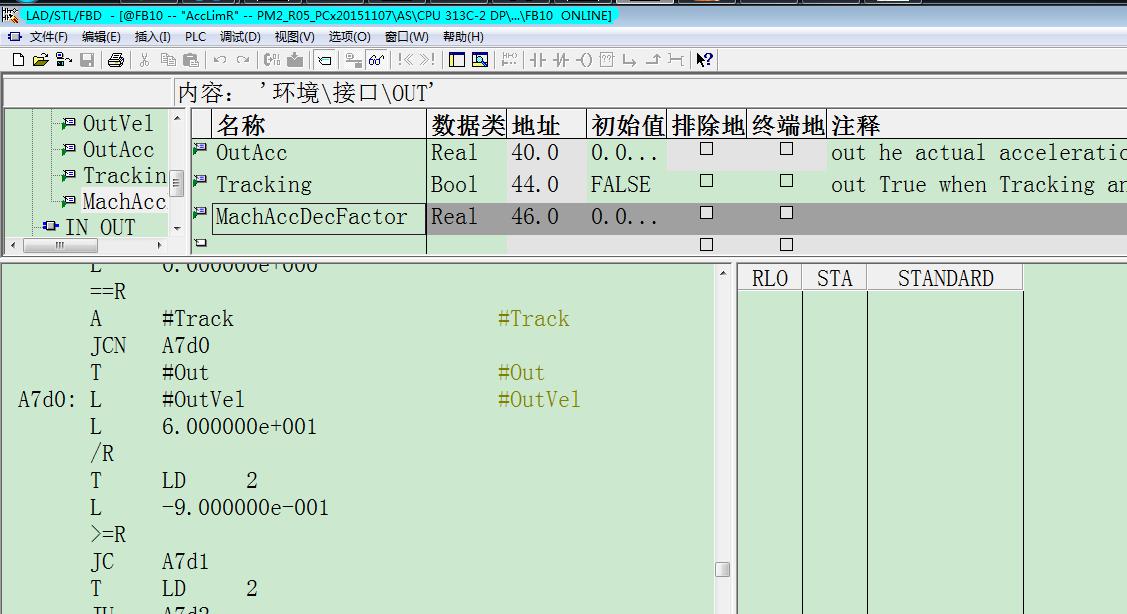Click the 名称 column header
The height and width of the screenshot is (614, 1127).
point(319,125)
